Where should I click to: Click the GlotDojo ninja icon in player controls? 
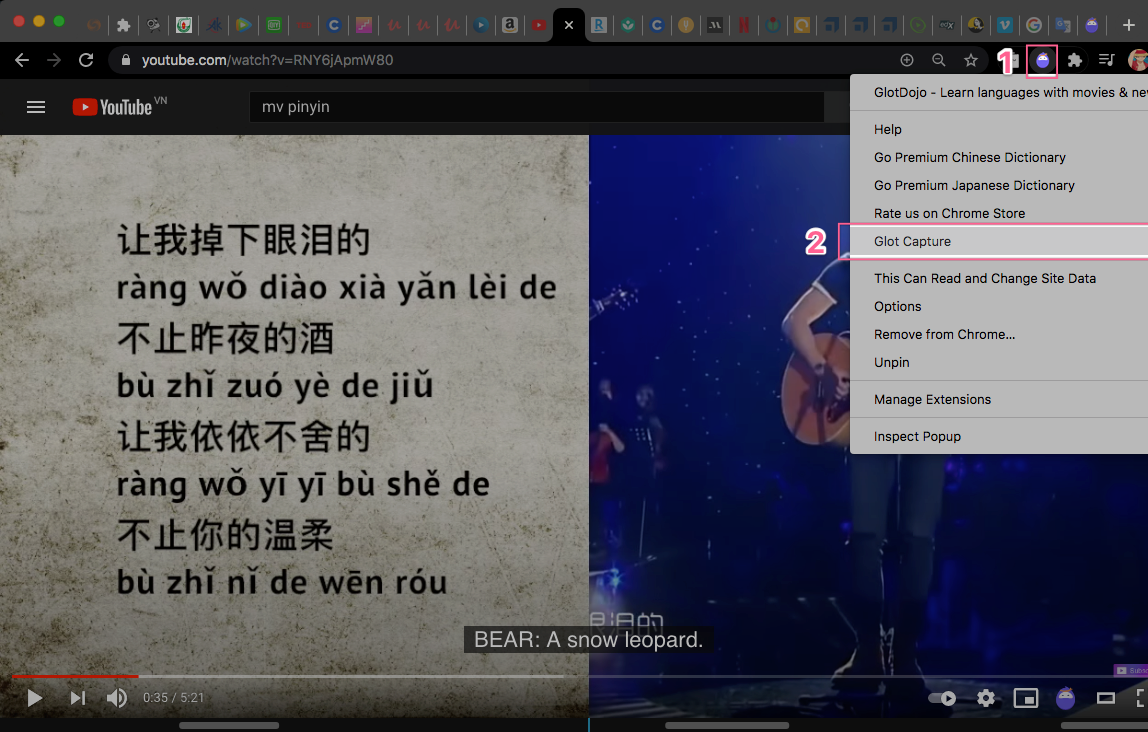(1066, 698)
